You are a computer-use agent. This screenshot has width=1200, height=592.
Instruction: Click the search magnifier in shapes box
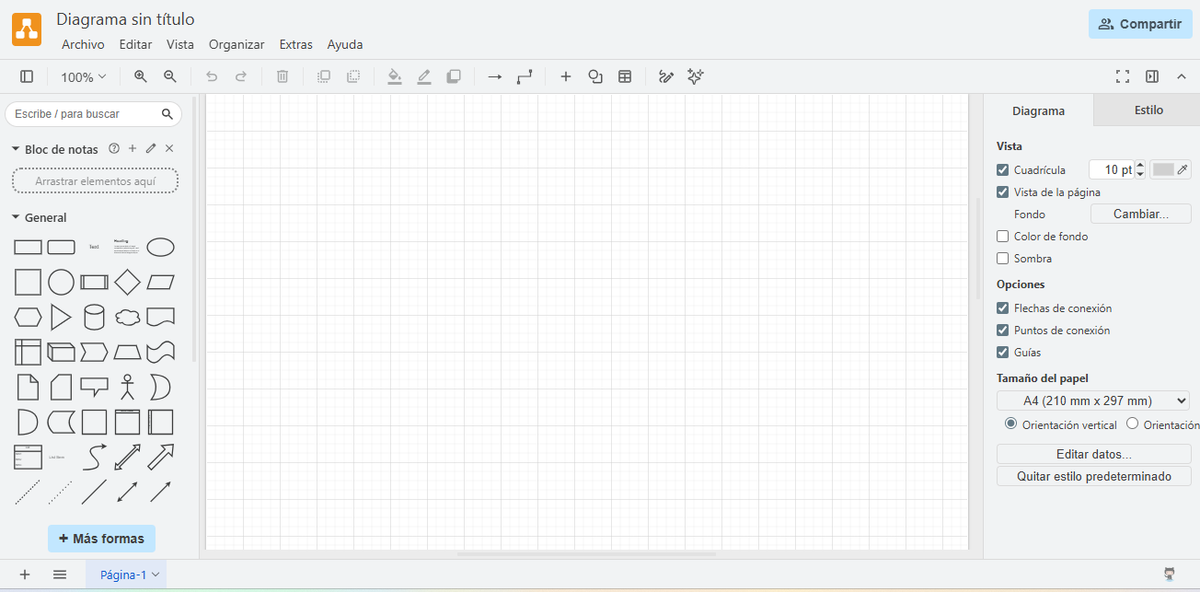[x=167, y=114]
